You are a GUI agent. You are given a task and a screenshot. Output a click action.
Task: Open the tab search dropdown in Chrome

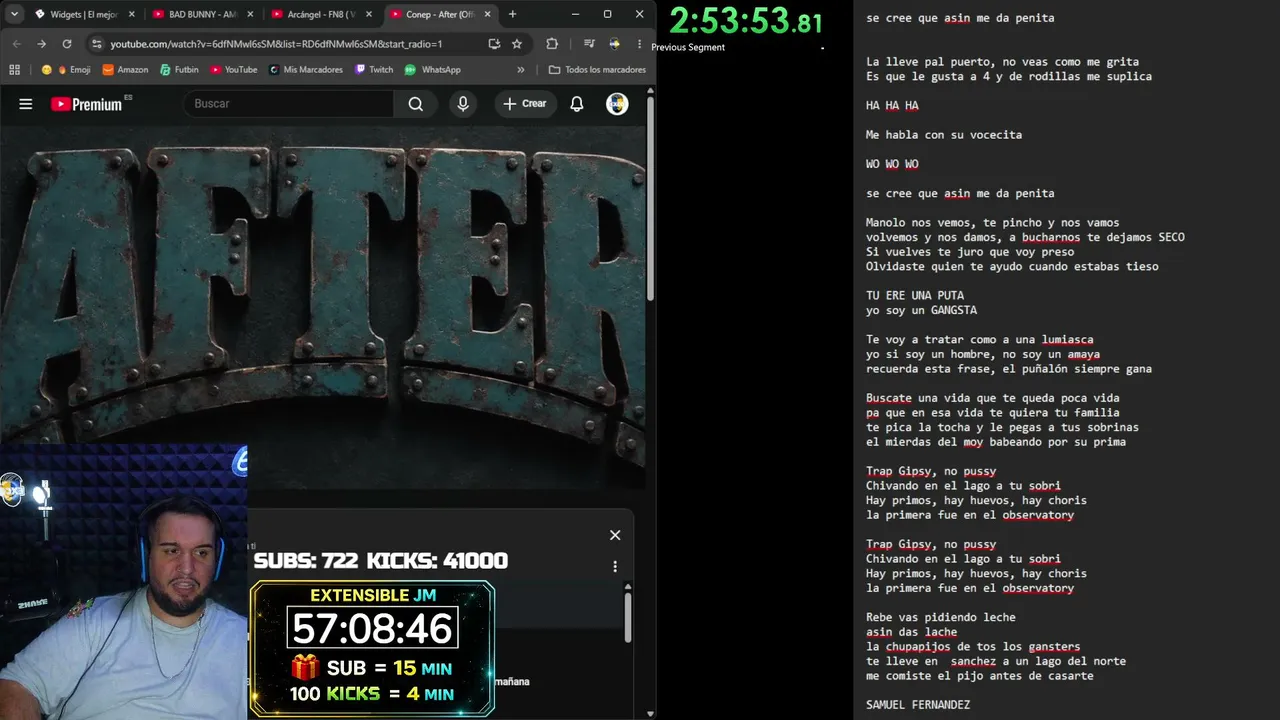click(14, 14)
